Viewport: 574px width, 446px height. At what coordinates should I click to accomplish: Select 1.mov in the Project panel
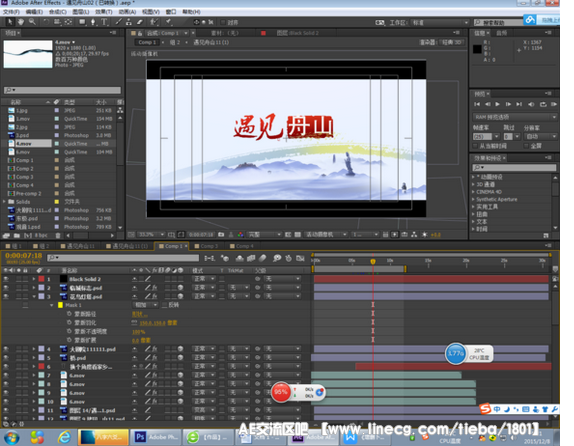tap(23, 119)
